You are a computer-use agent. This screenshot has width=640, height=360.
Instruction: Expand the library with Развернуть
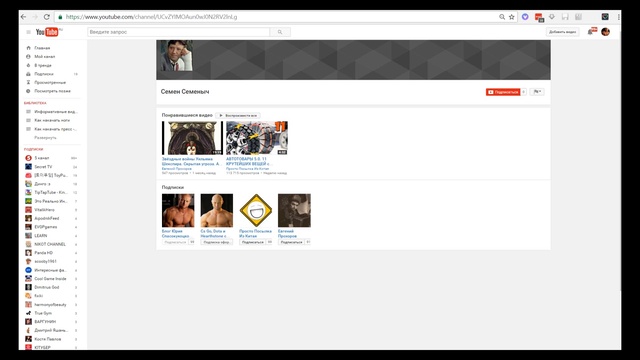[45, 138]
